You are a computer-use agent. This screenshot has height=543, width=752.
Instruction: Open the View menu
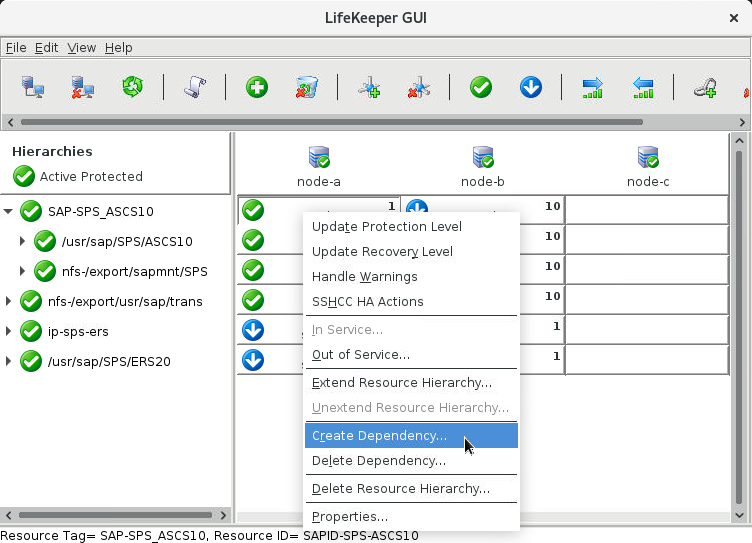point(82,47)
